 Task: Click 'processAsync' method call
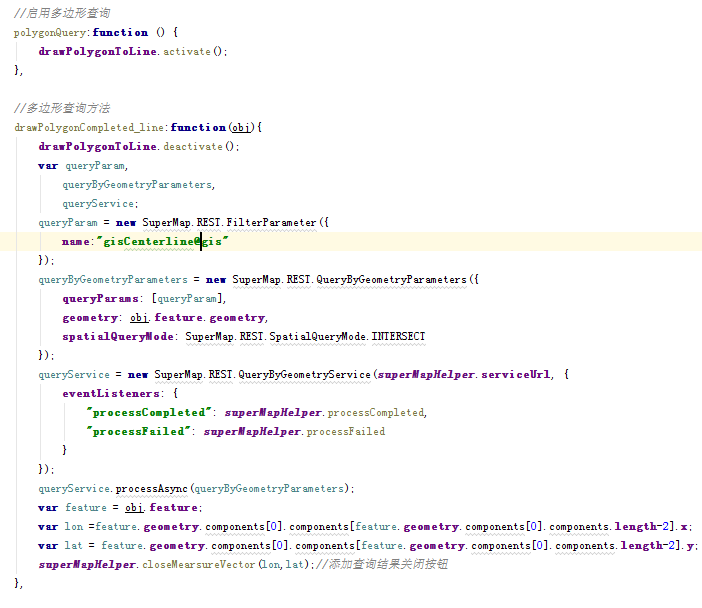coord(151,488)
